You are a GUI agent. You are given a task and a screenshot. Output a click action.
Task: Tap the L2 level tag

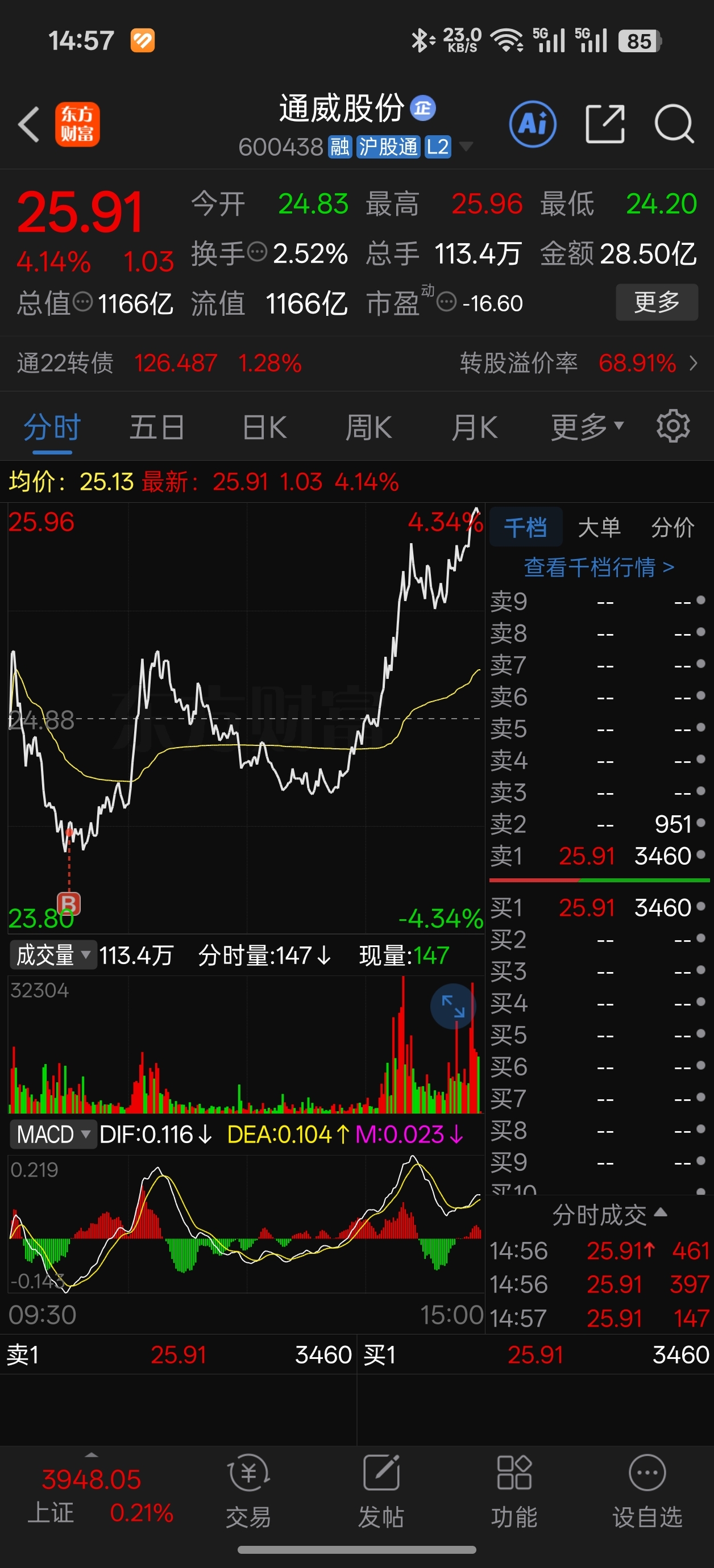pos(437,147)
